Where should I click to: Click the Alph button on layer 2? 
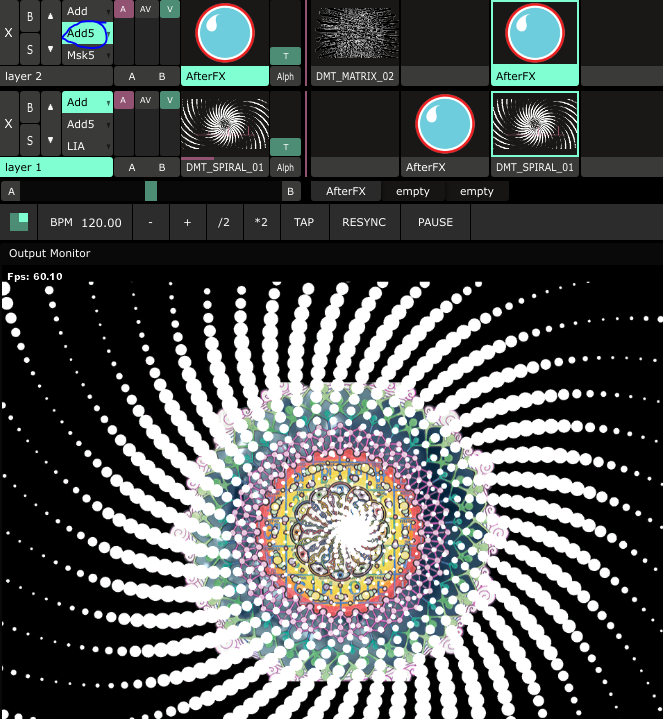point(285,77)
